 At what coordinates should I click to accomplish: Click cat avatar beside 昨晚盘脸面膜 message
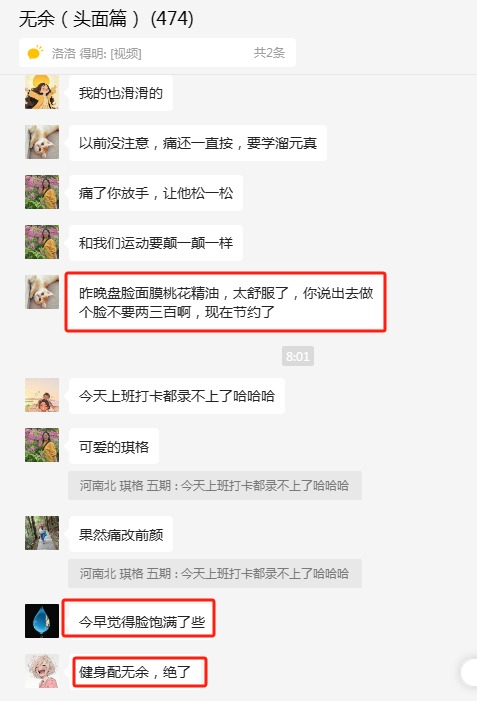[42, 292]
